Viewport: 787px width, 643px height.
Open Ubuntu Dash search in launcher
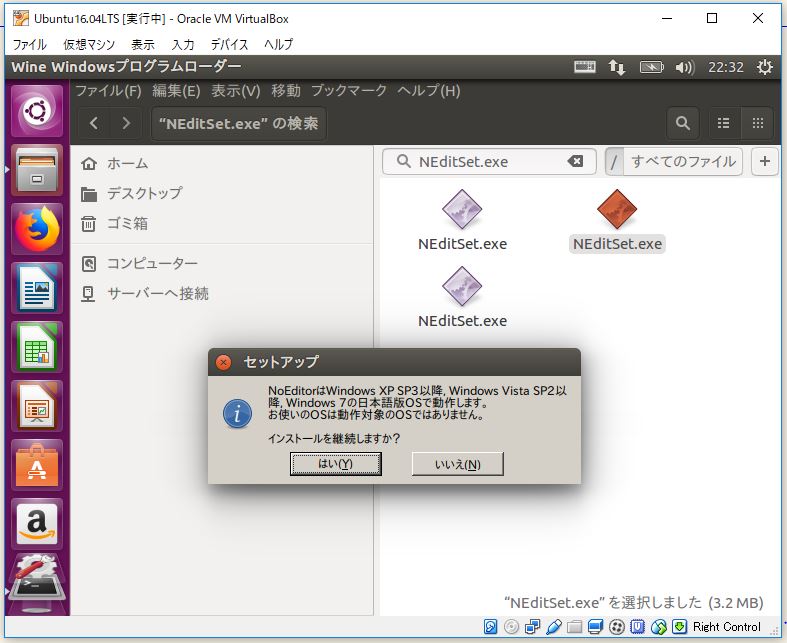37,111
